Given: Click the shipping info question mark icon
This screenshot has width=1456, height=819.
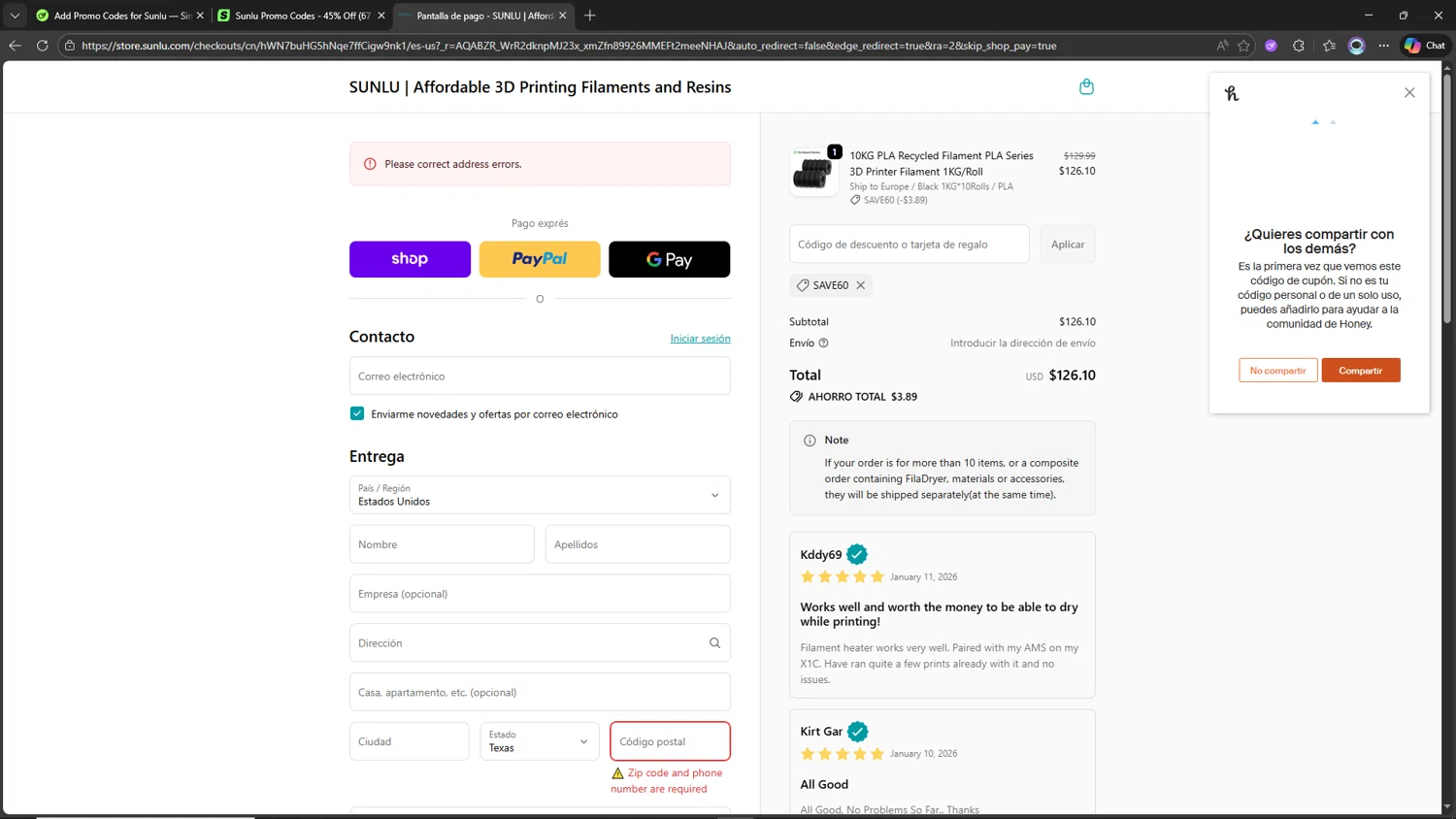Looking at the screenshot, I should click(823, 343).
